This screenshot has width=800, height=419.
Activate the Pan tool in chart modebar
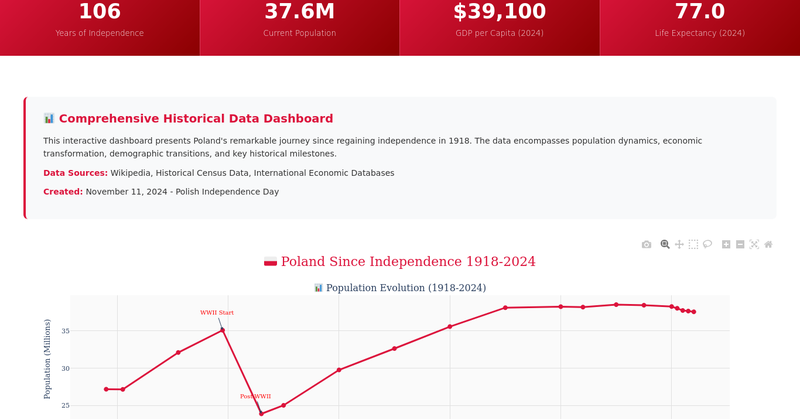[x=679, y=244]
